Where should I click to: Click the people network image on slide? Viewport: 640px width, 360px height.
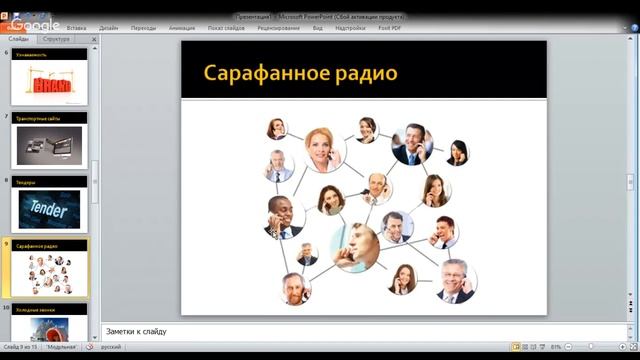pos(370,210)
